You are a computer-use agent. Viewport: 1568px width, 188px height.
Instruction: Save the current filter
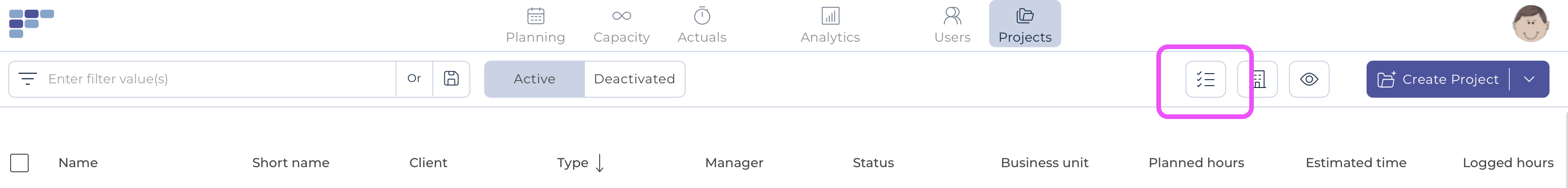pos(451,79)
